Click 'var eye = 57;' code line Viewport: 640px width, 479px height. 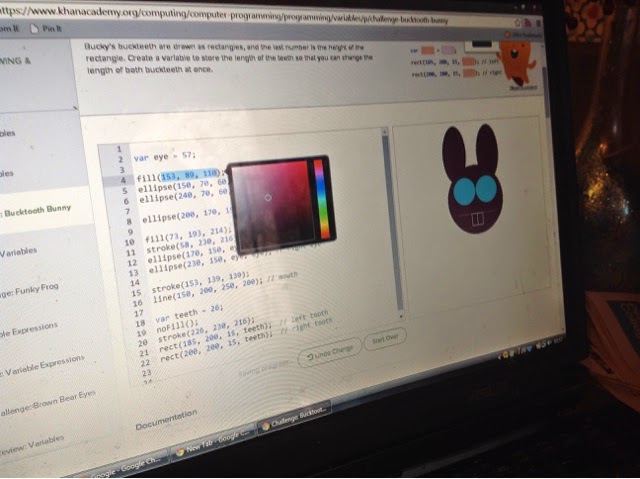click(x=164, y=157)
